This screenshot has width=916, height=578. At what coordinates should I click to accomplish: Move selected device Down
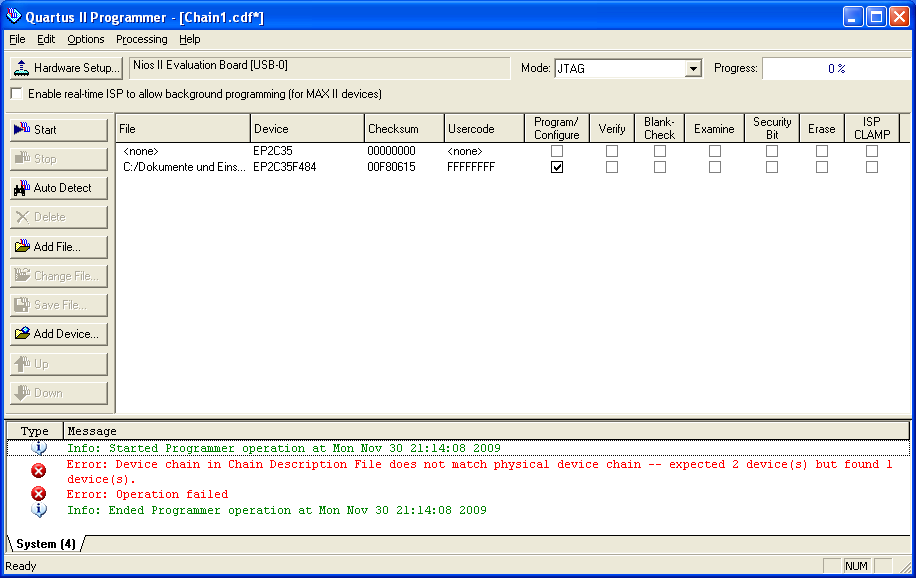click(59, 393)
